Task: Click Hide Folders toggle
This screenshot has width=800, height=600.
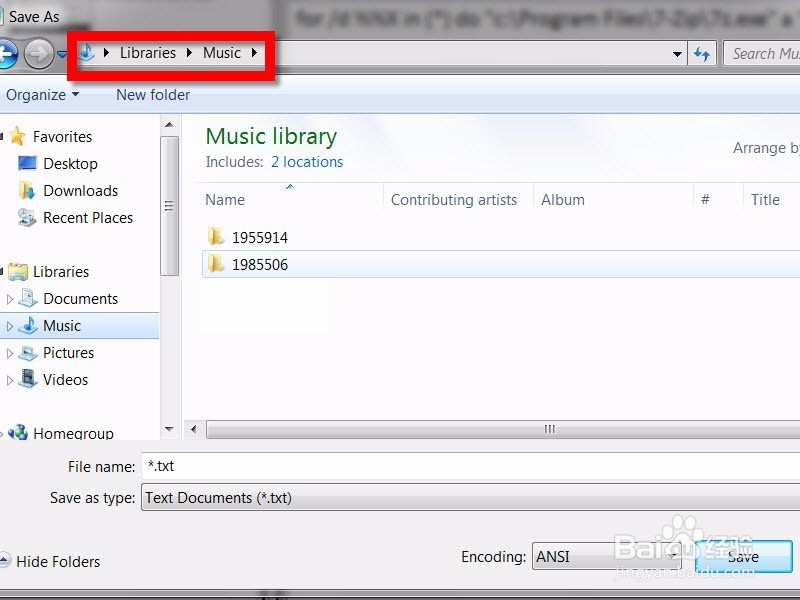Action: [x=51, y=562]
